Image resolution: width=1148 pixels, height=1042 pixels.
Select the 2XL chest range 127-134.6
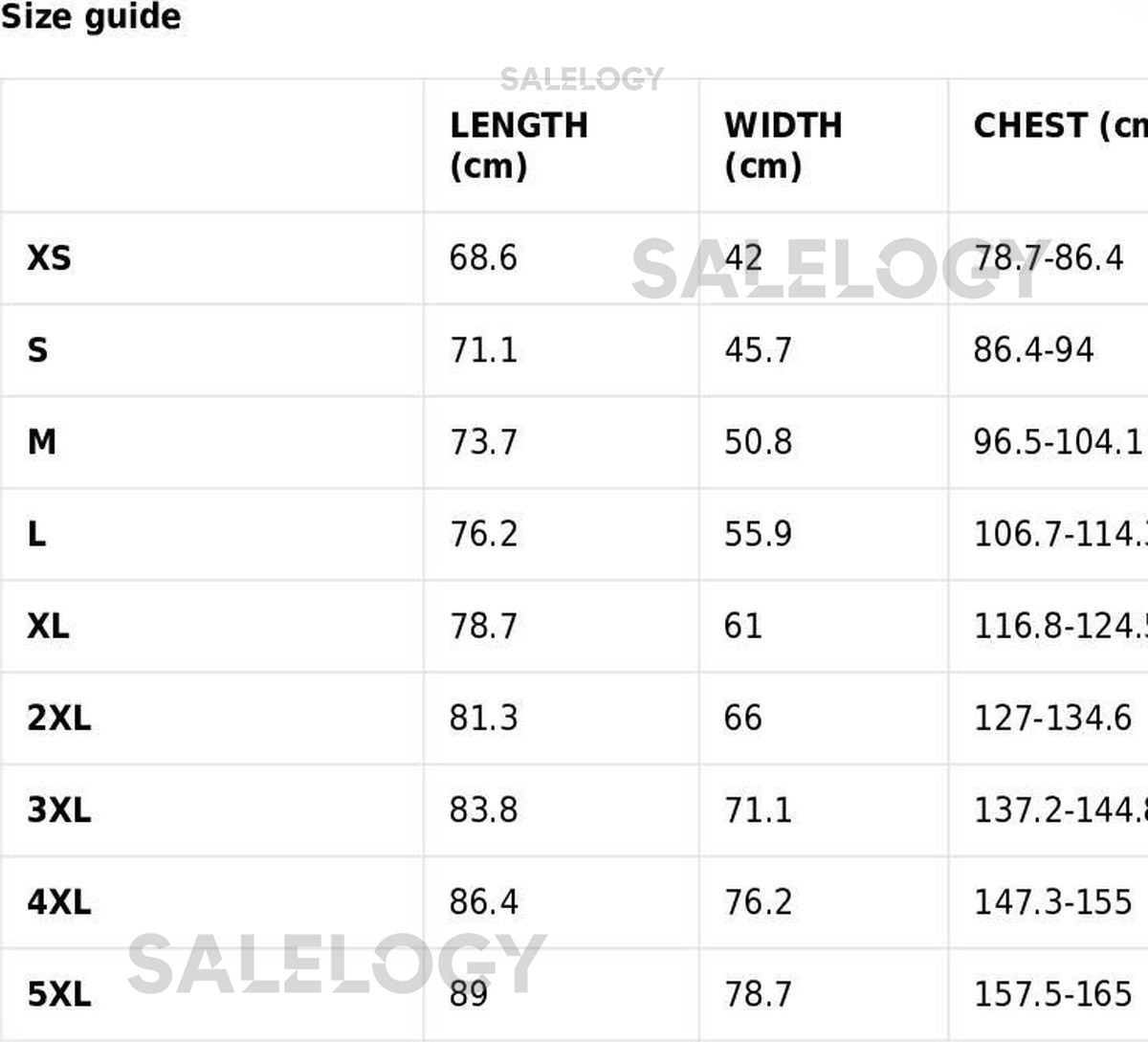coord(1052,718)
